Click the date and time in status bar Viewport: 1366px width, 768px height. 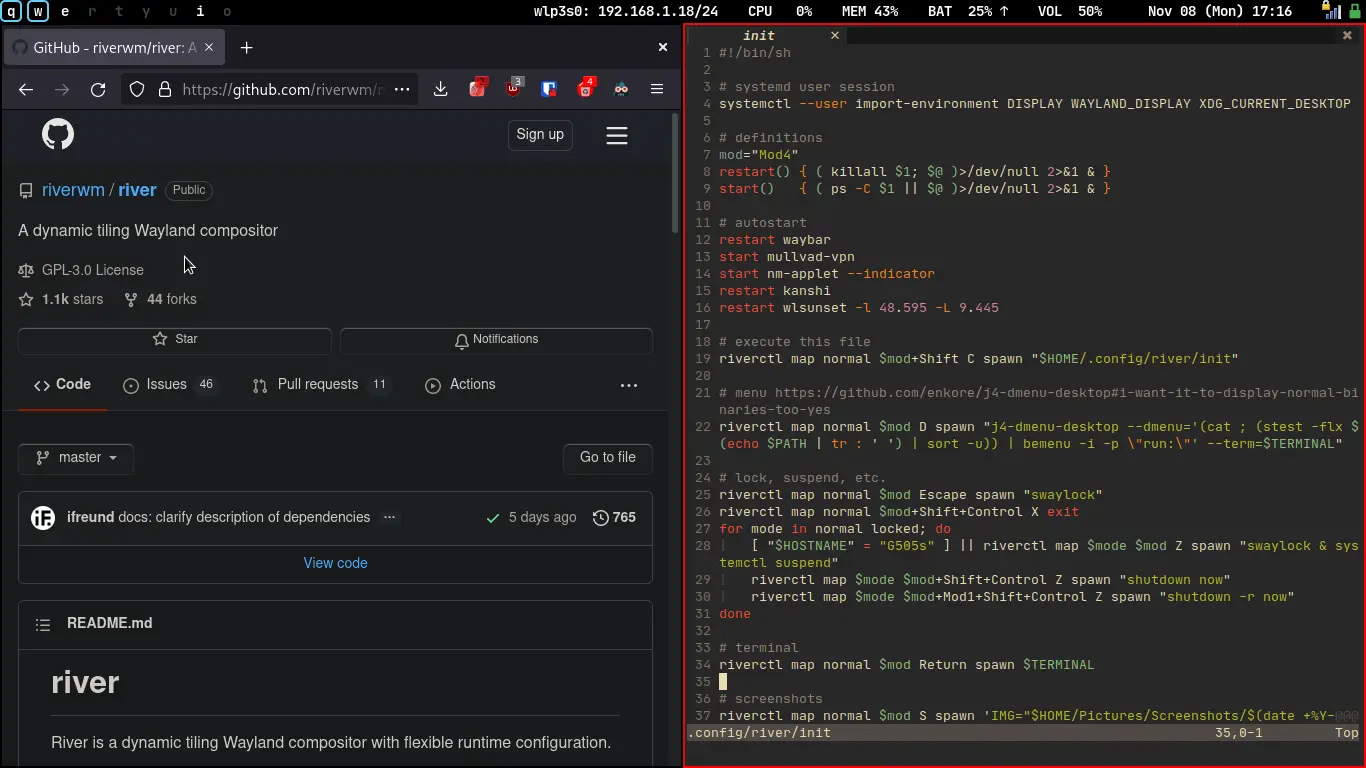click(x=1220, y=11)
